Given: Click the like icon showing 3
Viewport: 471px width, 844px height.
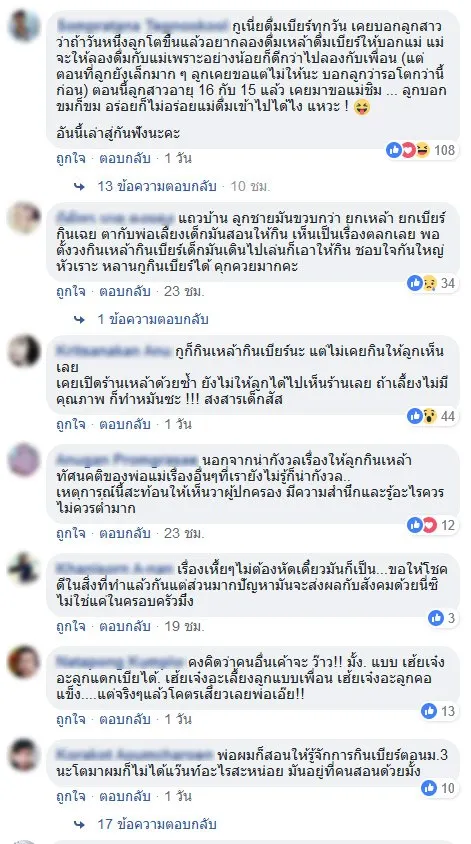Looking at the screenshot, I should pos(436,618).
